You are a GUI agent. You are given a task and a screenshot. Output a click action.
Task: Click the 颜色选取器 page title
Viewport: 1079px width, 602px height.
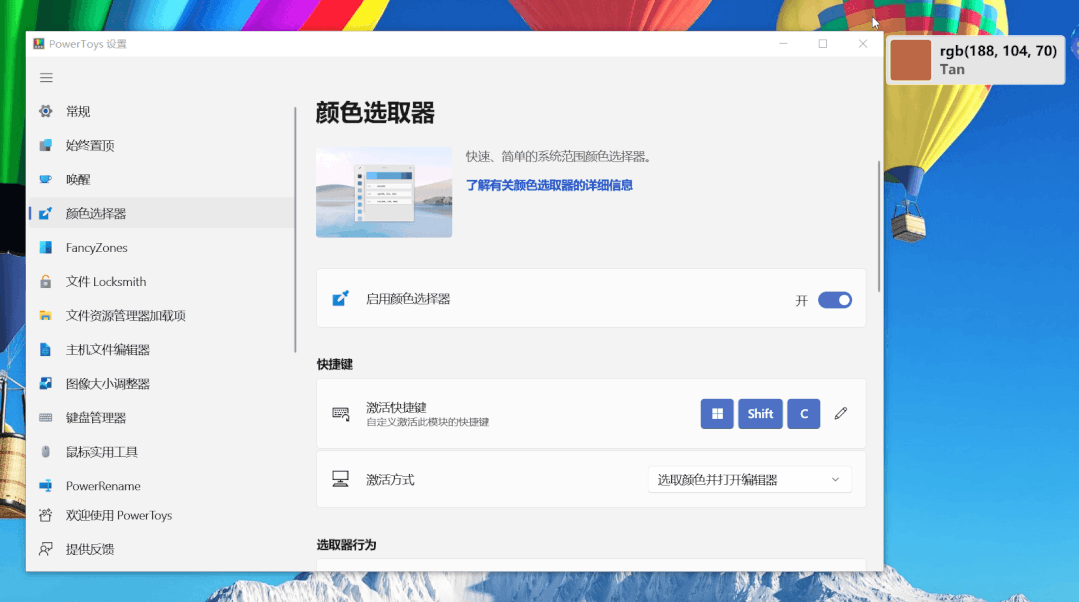375,113
